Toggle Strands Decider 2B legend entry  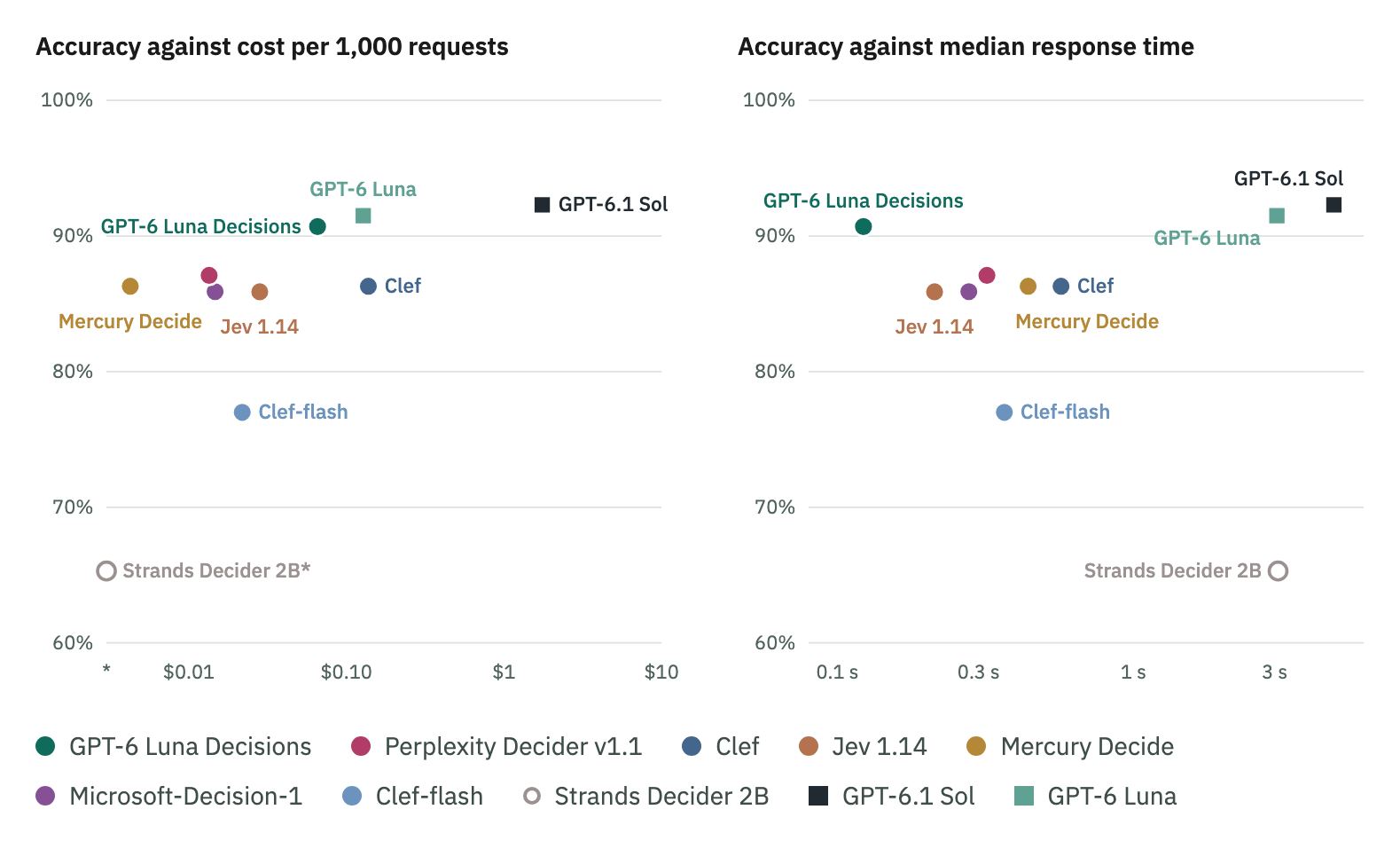tap(646, 796)
